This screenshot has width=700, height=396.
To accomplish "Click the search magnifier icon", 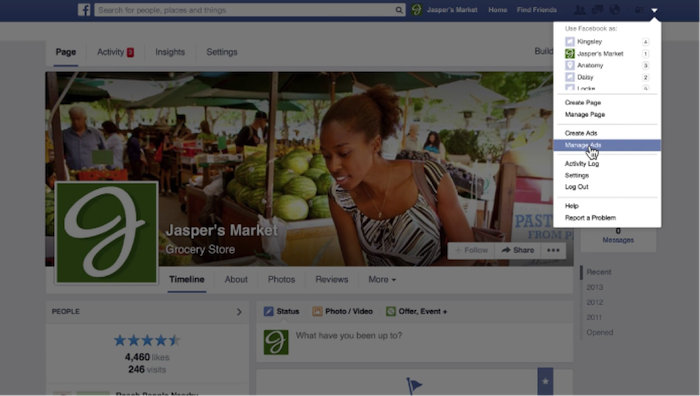I will click(x=399, y=10).
